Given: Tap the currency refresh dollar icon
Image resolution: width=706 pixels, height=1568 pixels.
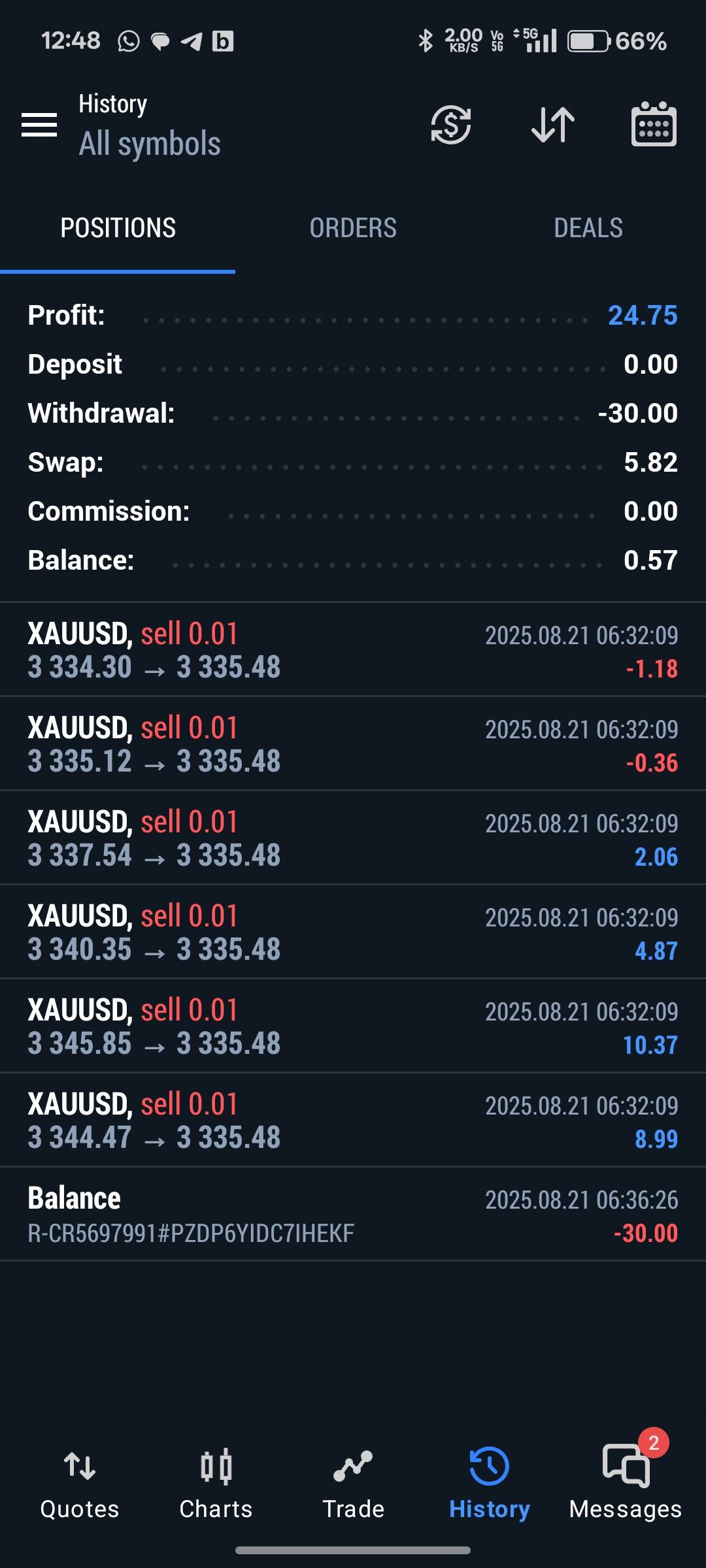Looking at the screenshot, I should (451, 124).
